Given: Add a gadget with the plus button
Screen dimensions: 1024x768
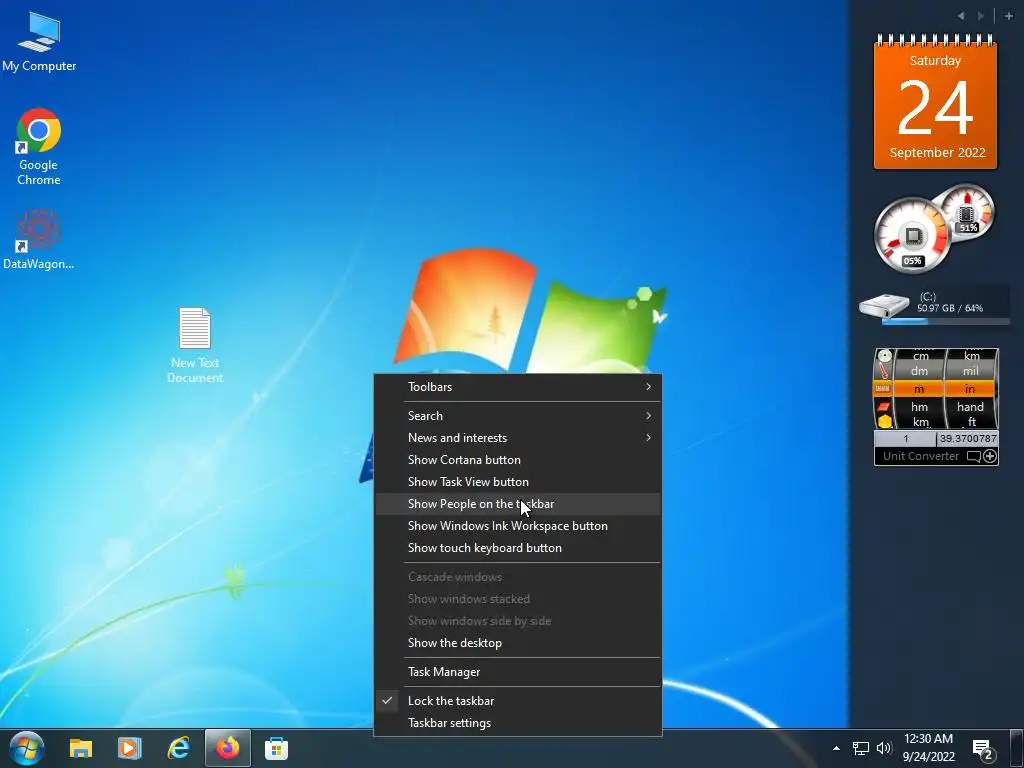Looking at the screenshot, I should tap(1008, 16).
